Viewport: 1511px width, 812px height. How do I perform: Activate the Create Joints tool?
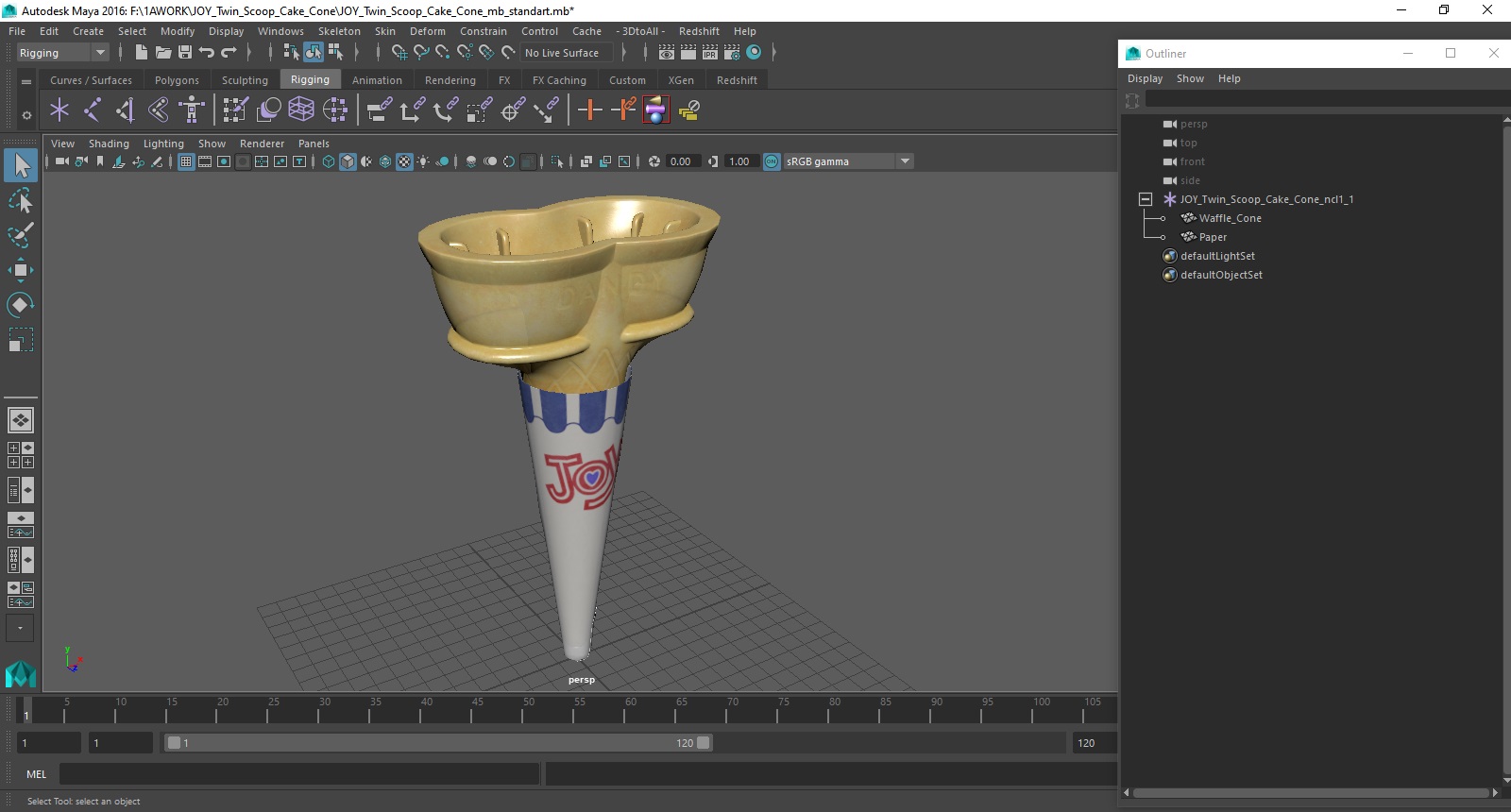click(93, 110)
